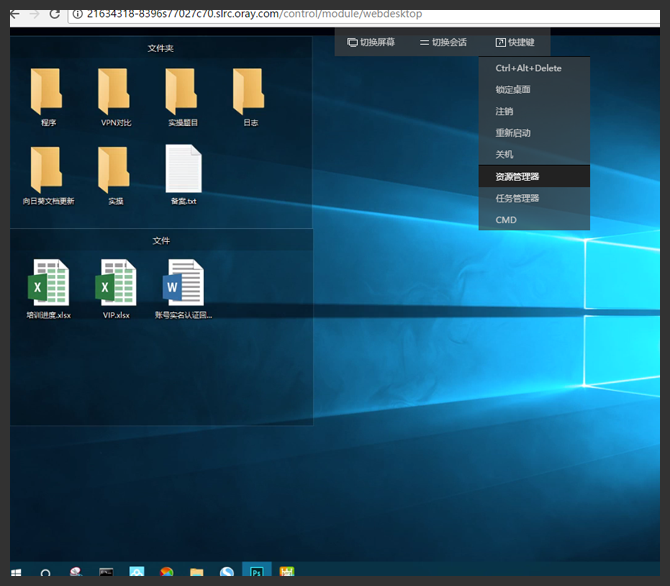Click the VPN对比 folder name label

116,123
